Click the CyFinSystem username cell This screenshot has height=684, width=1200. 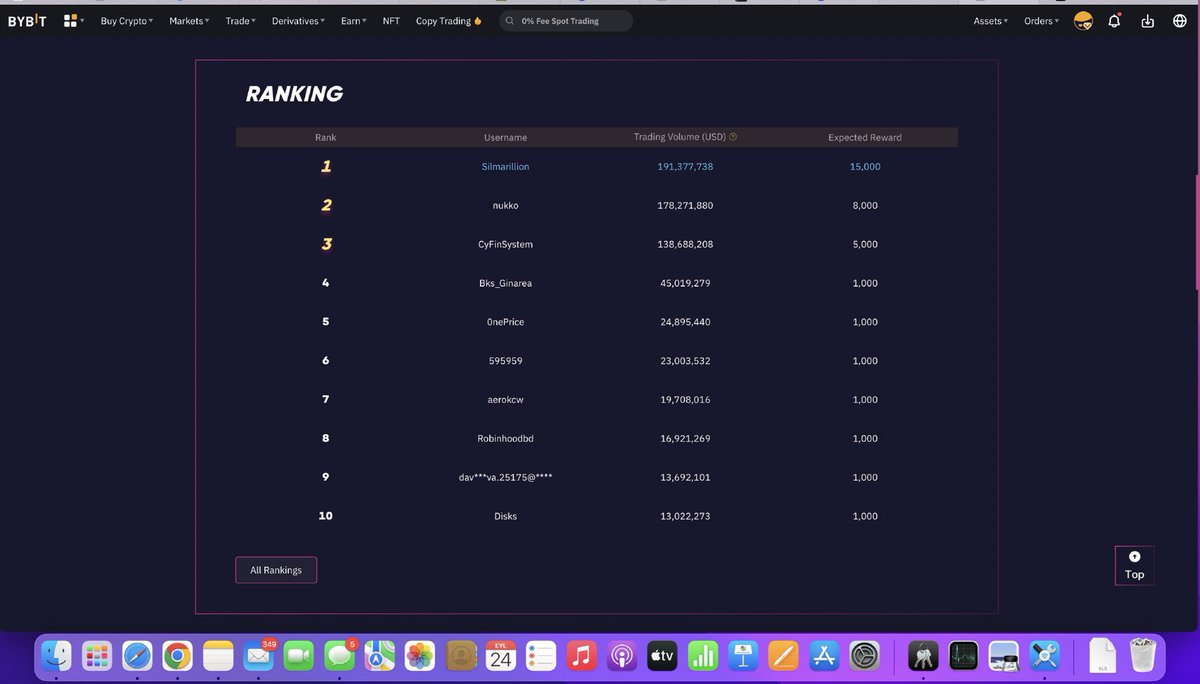505,245
